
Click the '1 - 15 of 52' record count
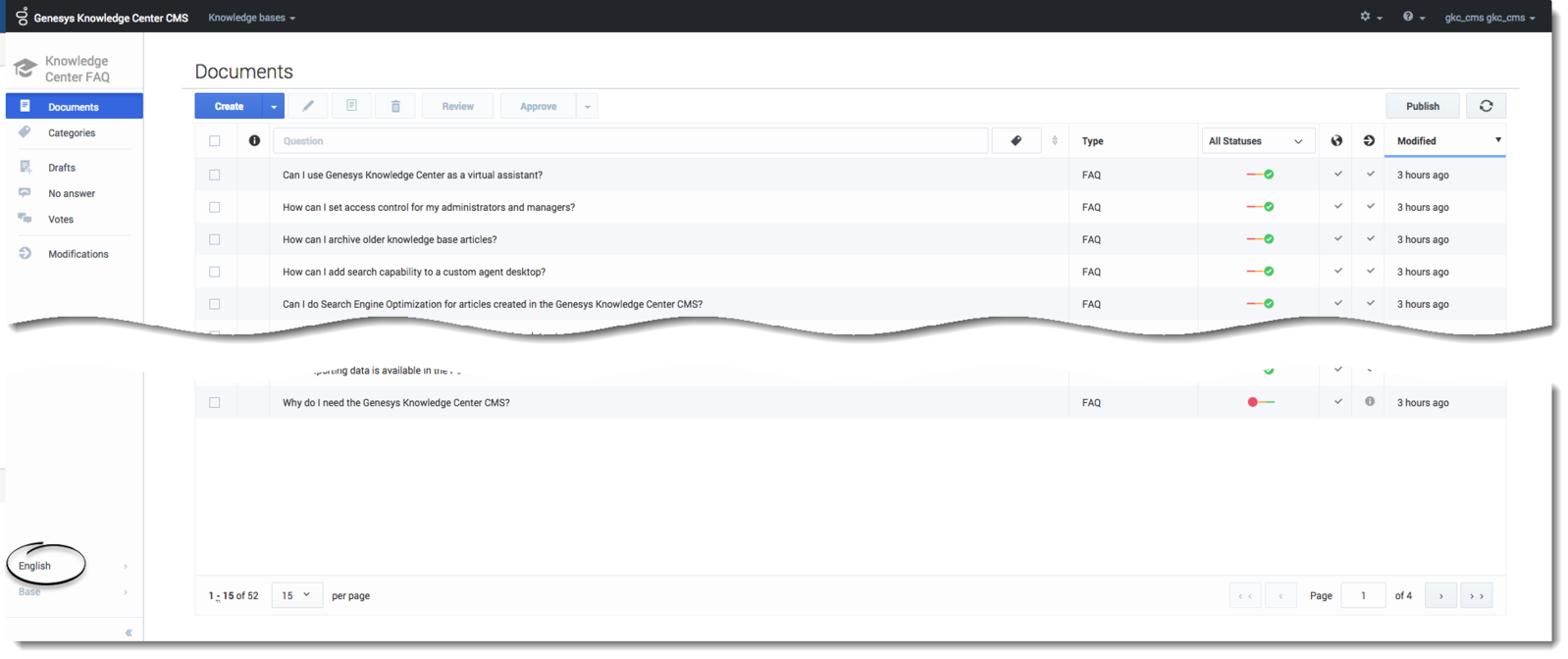coord(234,595)
